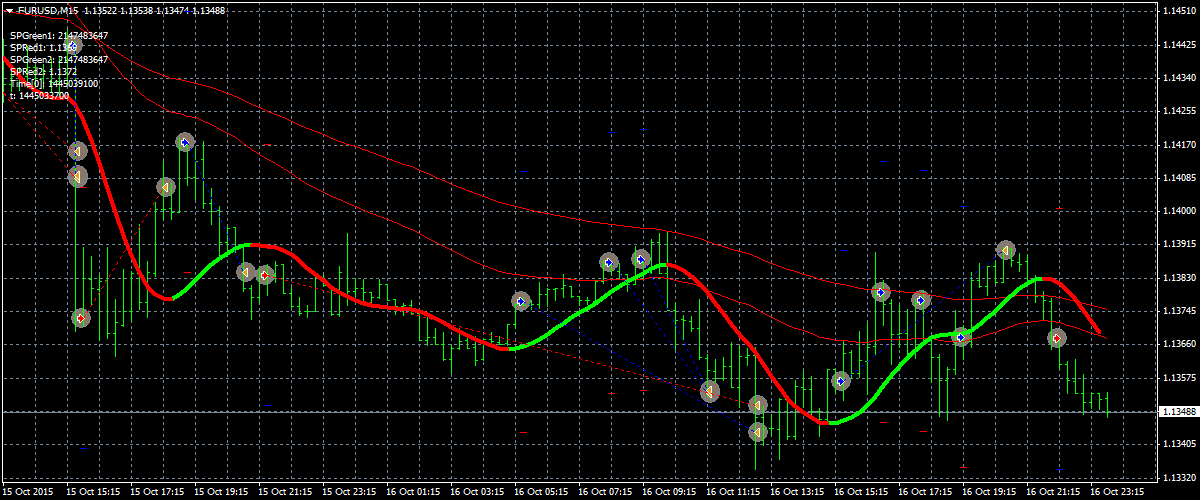
Task: Click the 16 Oct 23:15 time axis label
Action: coord(1118,492)
